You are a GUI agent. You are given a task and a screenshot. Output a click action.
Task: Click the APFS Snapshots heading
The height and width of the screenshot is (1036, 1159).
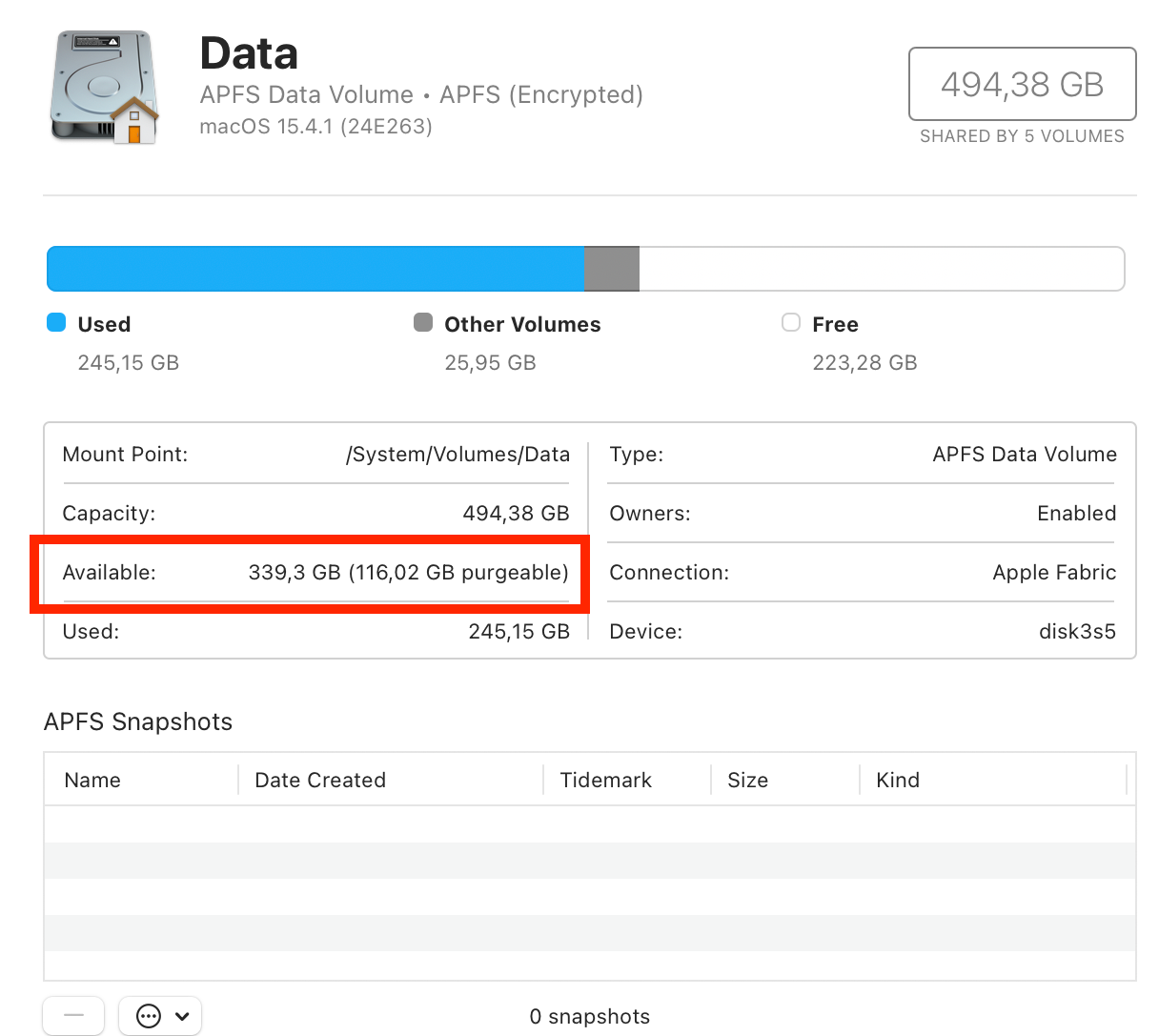pos(138,721)
